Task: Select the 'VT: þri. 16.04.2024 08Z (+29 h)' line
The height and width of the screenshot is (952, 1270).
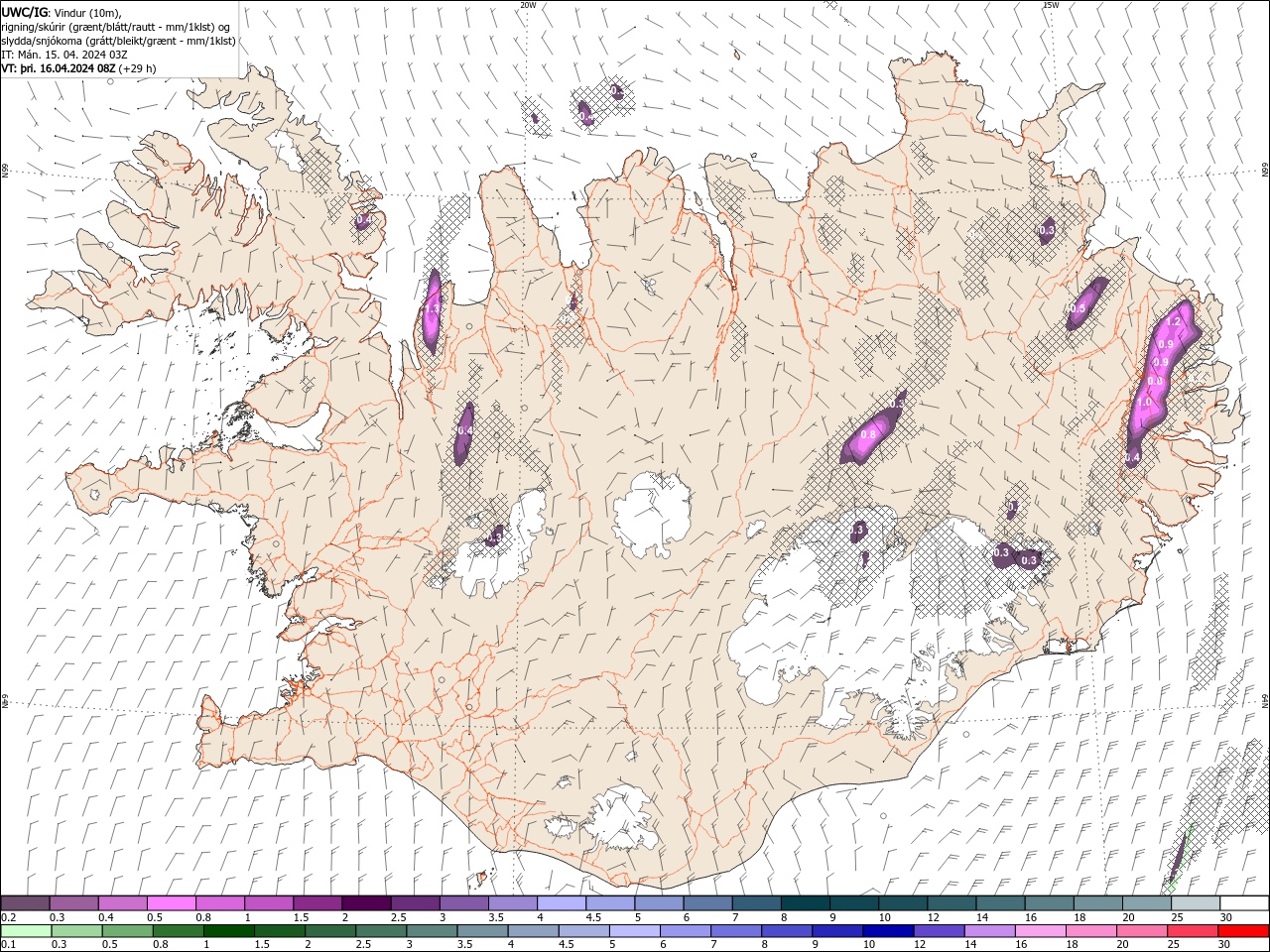Action: [78, 68]
